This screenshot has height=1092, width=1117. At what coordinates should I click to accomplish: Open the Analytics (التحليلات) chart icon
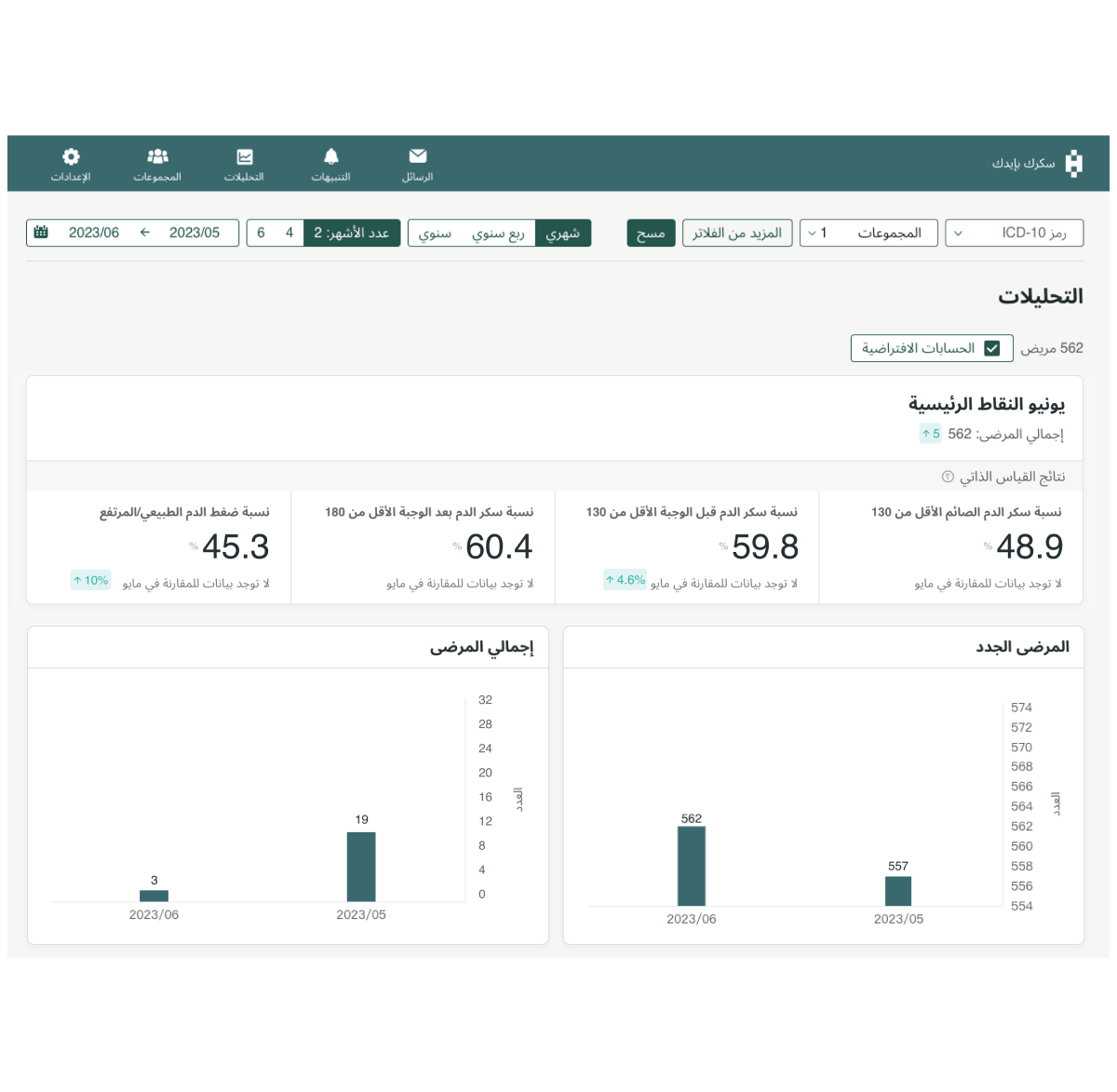[244, 156]
